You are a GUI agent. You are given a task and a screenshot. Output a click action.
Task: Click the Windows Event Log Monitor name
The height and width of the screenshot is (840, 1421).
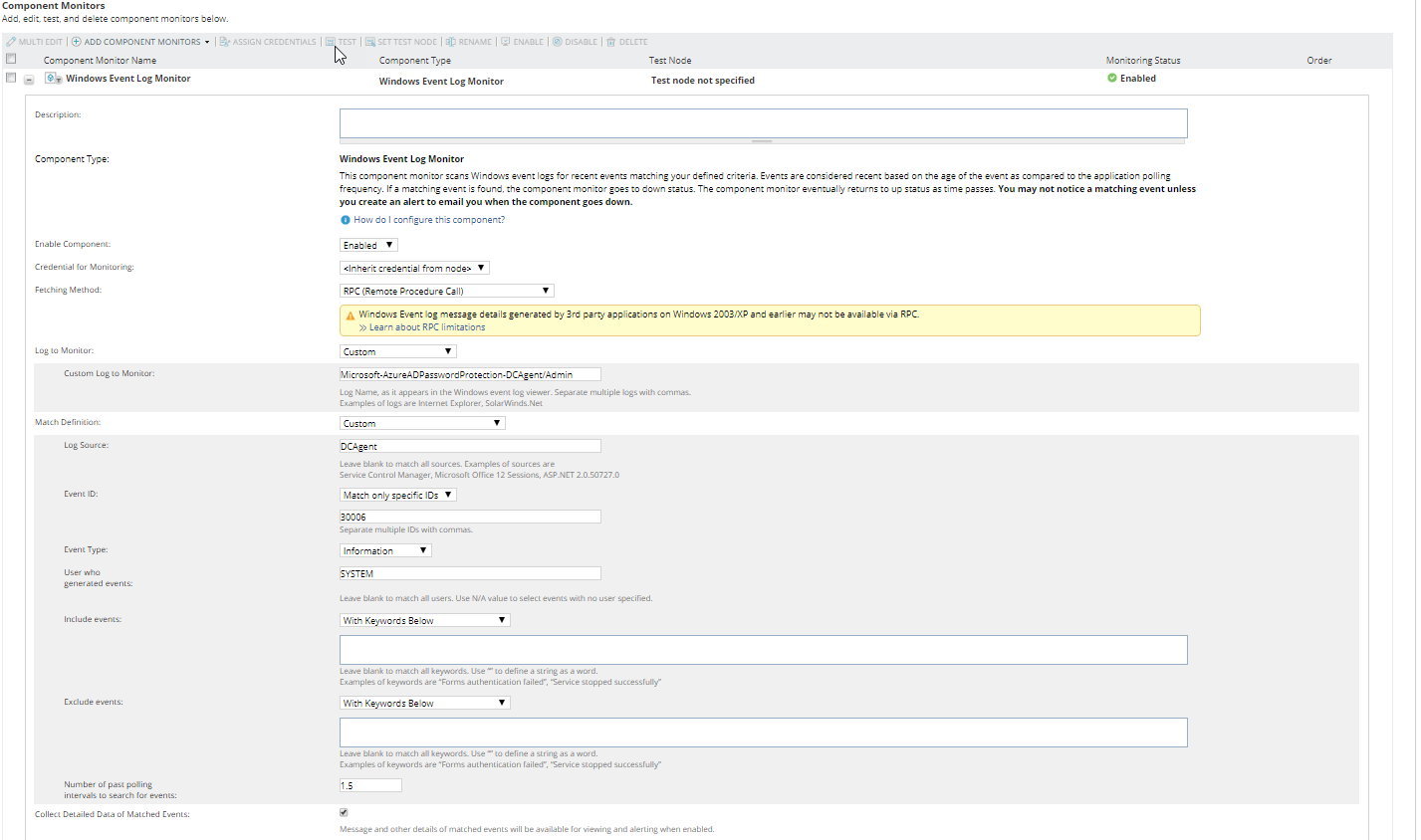(x=128, y=79)
